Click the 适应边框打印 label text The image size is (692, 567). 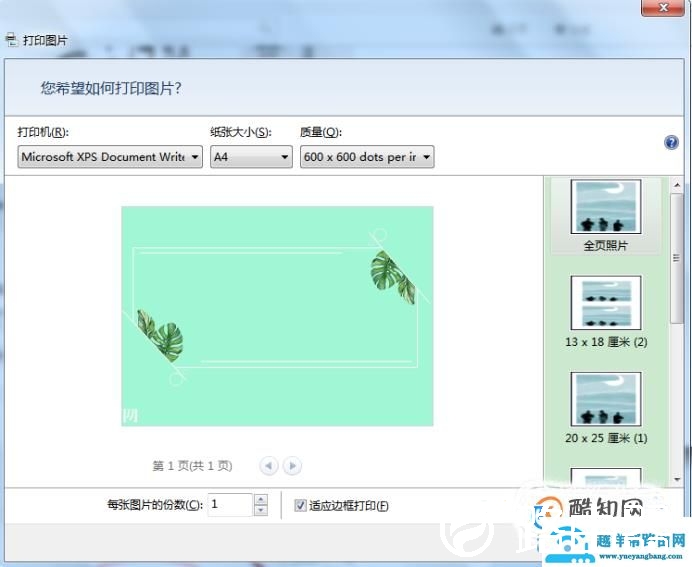[348, 506]
